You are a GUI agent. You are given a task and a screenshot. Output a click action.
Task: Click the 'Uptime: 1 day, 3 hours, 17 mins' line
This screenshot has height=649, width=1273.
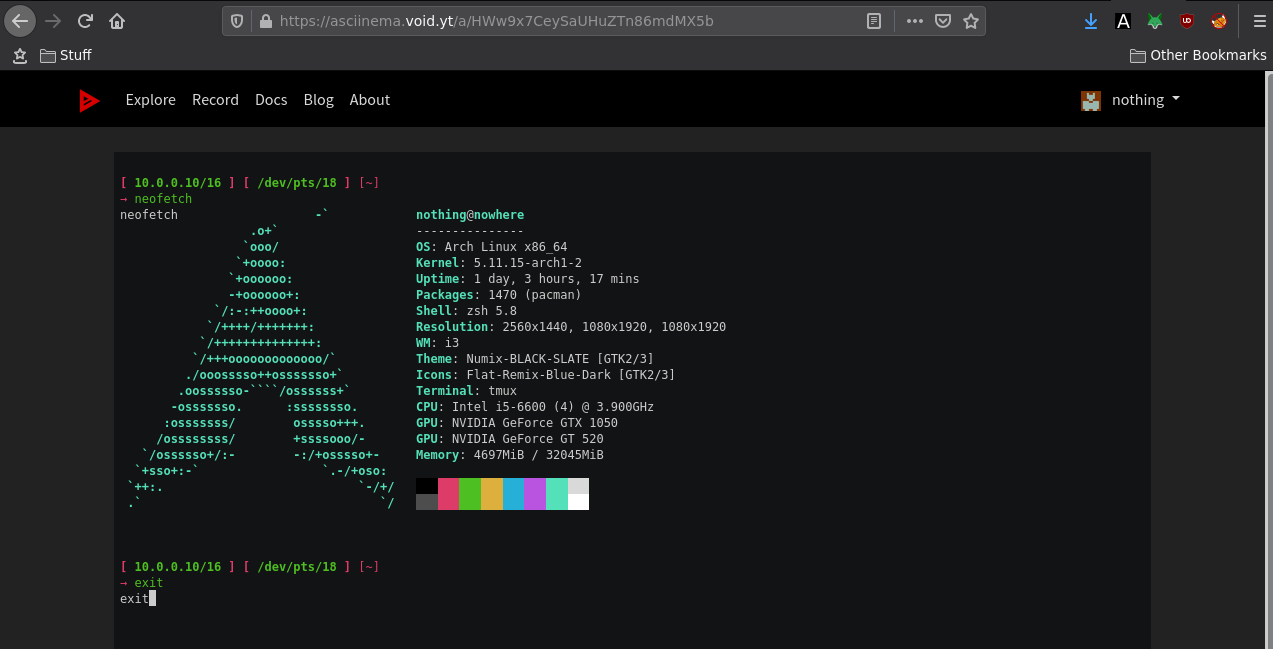click(528, 279)
